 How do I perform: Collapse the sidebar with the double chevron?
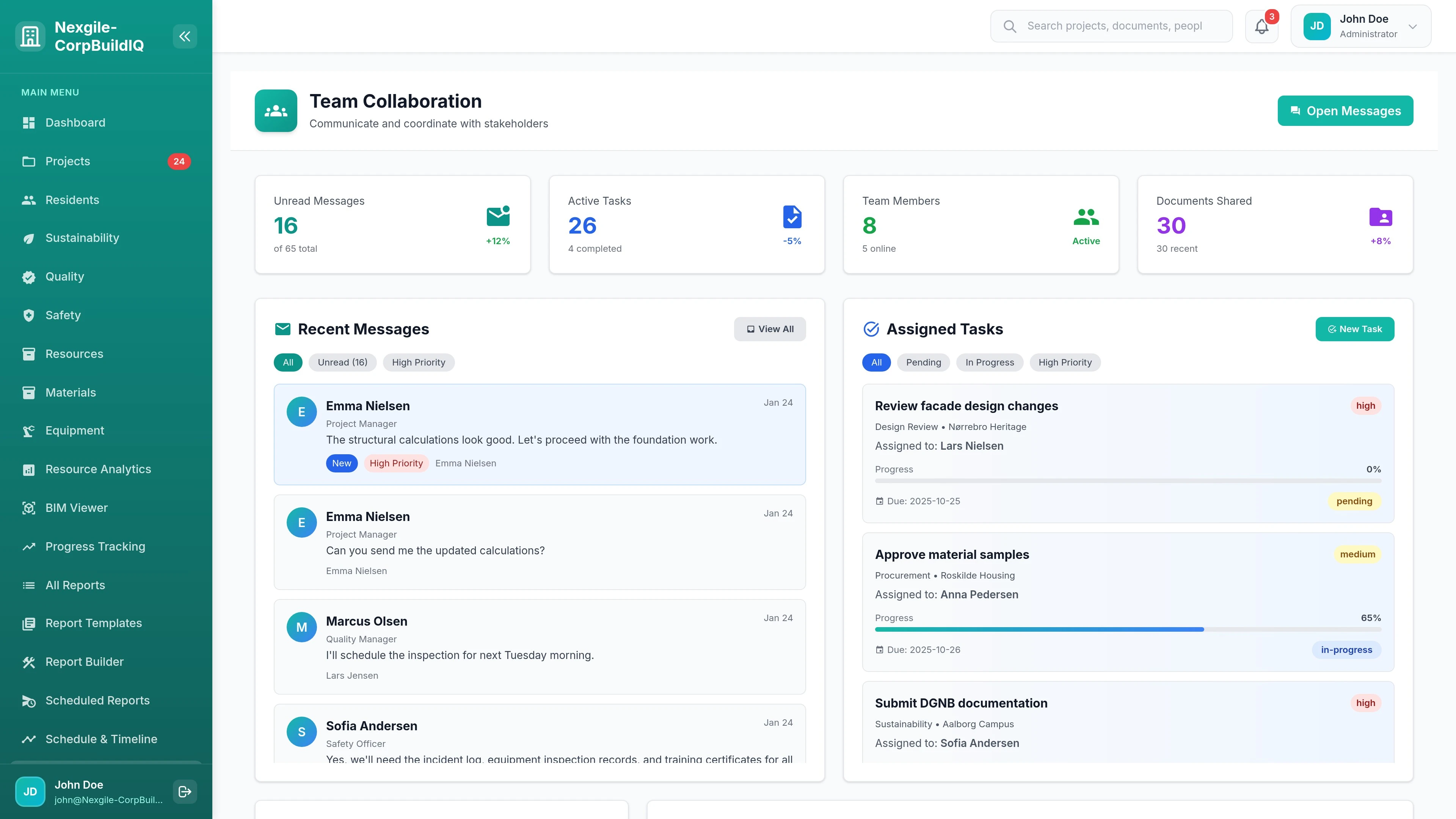185,36
